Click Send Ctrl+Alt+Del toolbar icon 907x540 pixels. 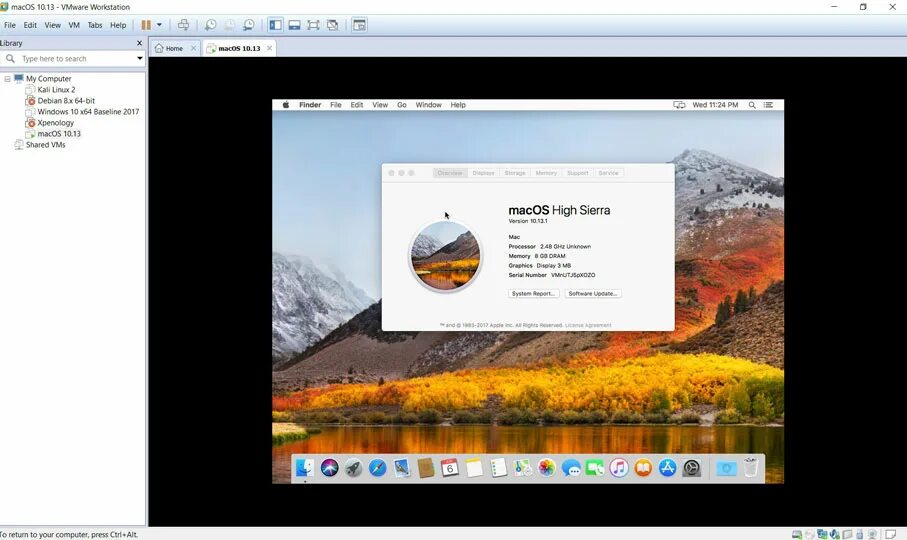[183, 25]
